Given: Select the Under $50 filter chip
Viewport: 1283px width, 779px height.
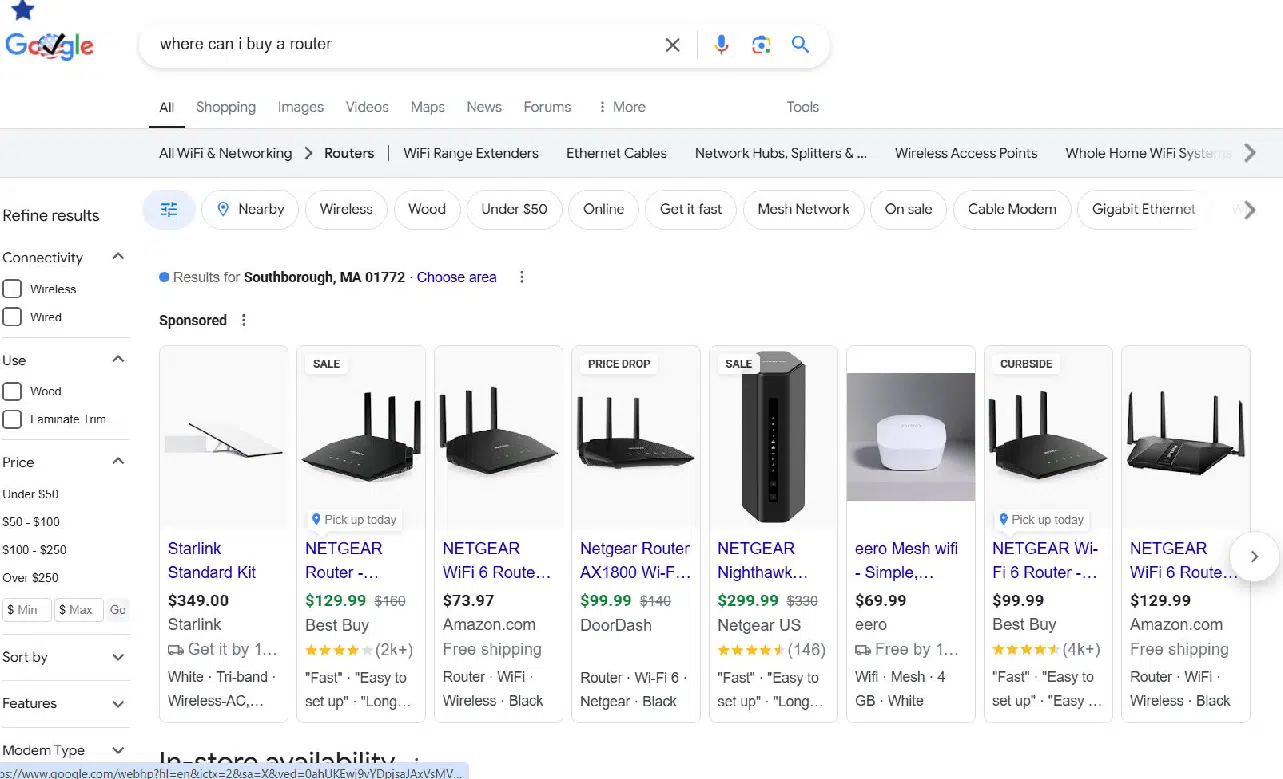Looking at the screenshot, I should [514, 209].
